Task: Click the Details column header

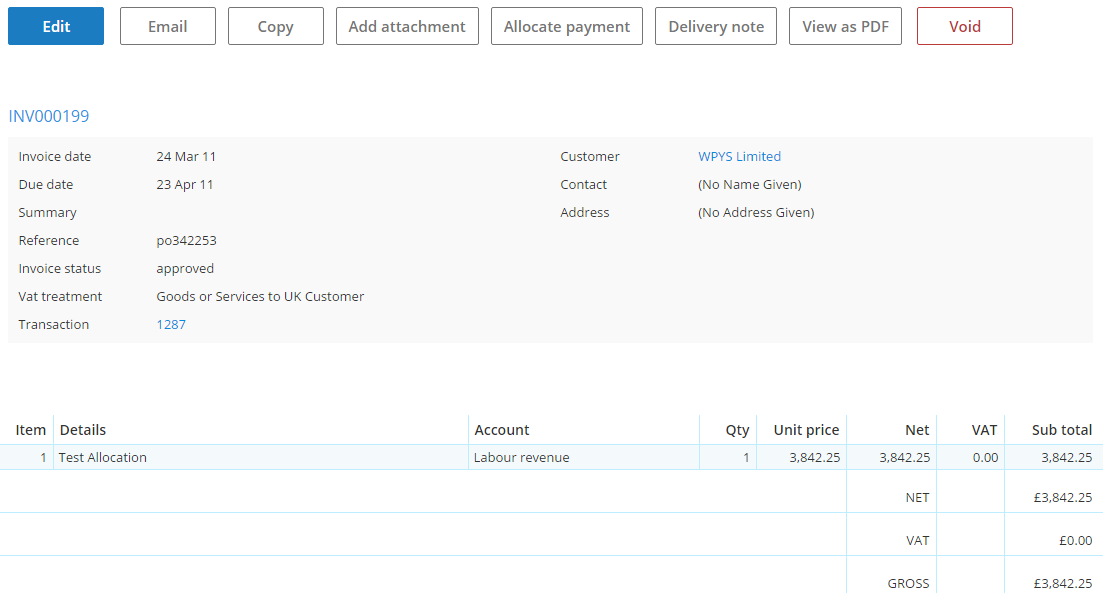Action: [83, 430]
